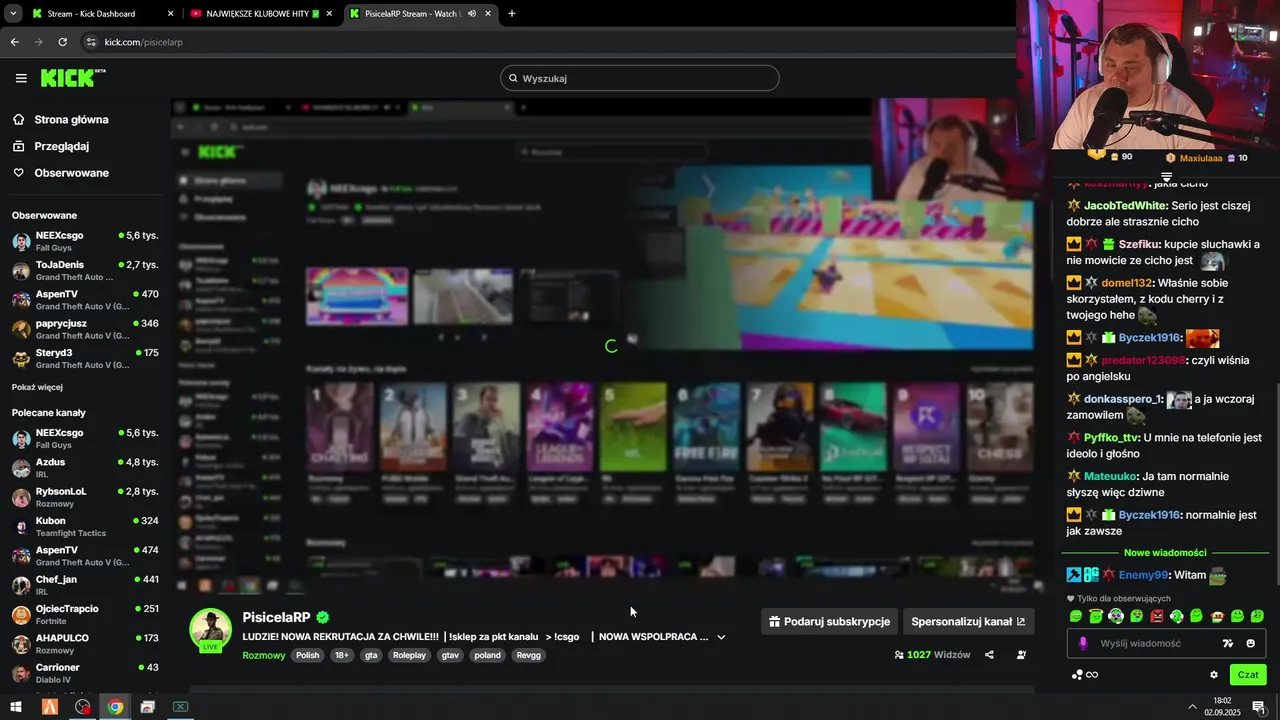Switch to NAJWIĘKSZE KLUBOWE HITY tab
Viewport: 1280px width, 720px height.
point(260,14)
